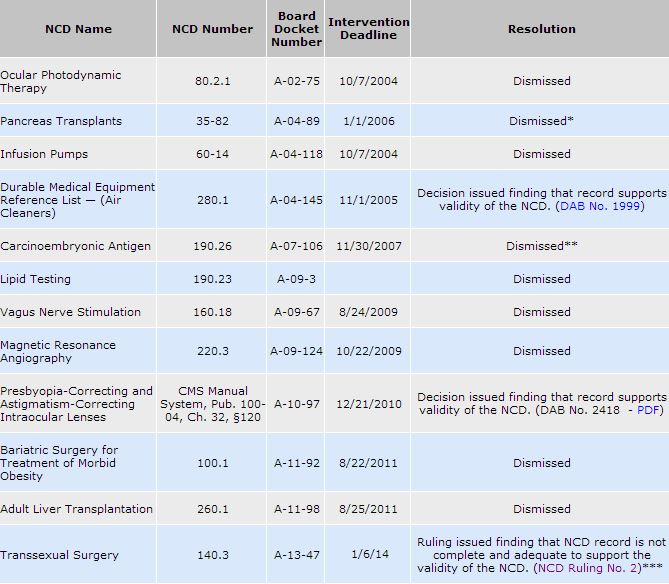The image size is (669, 584).
Task: Click docket number A-11-92
Action: tap(297, 463)
